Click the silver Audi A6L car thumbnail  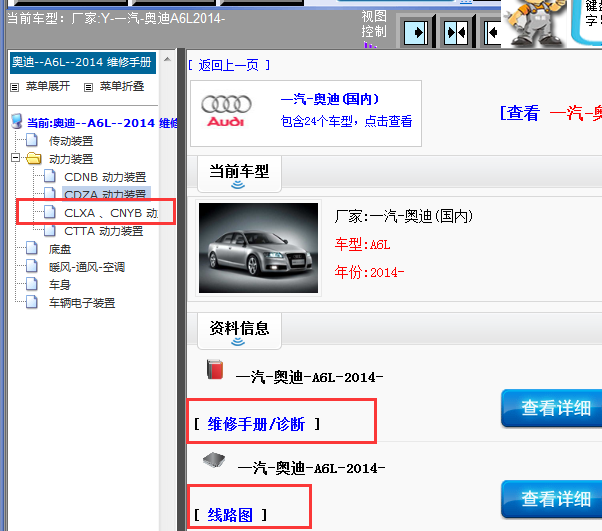258,248
